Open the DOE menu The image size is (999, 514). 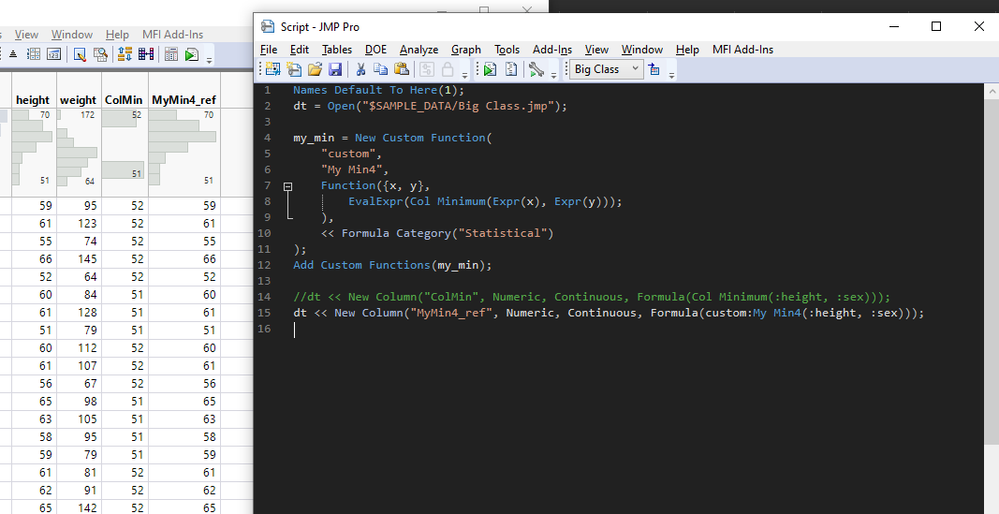376,50
